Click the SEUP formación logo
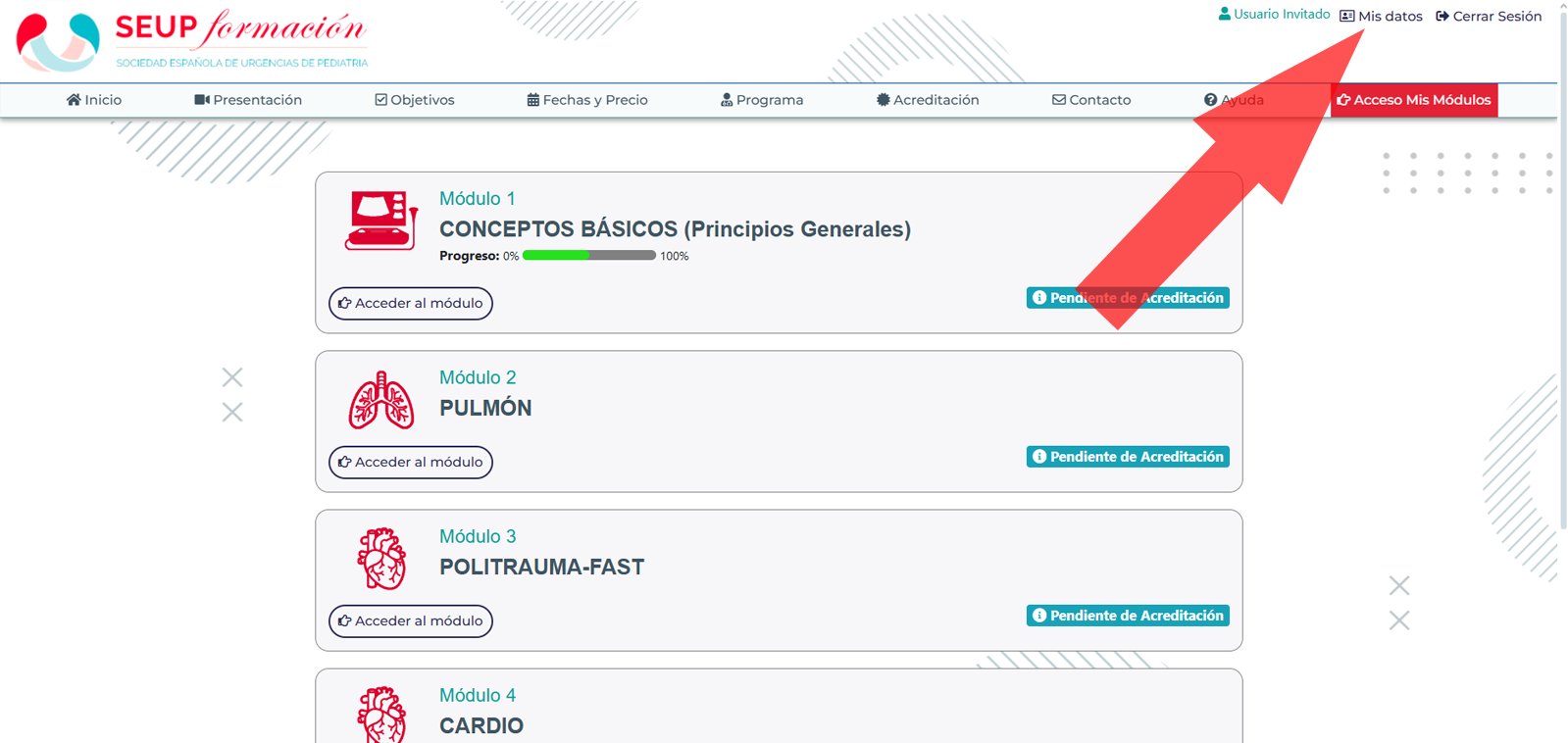Image resolution: width=1568 pixels, height=743 pixels. click(x=192, y=40)
